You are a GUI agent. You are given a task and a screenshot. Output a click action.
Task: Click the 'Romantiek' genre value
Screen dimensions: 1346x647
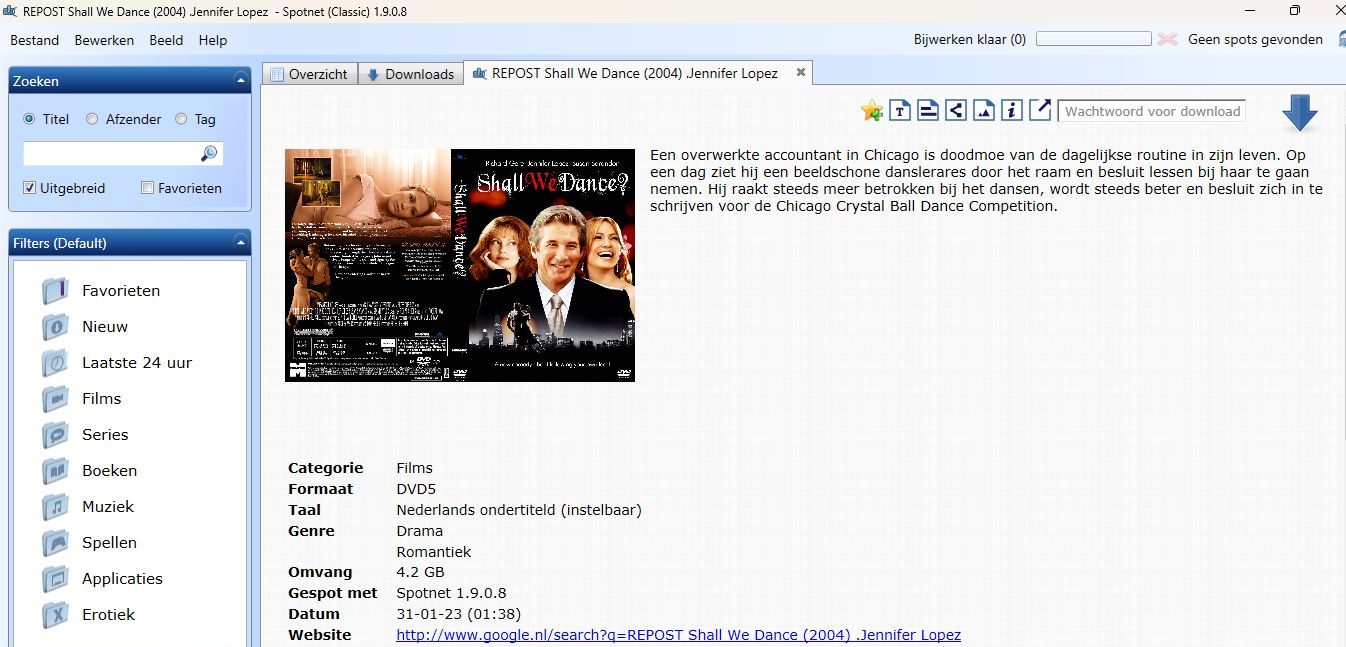coord(434,552)
